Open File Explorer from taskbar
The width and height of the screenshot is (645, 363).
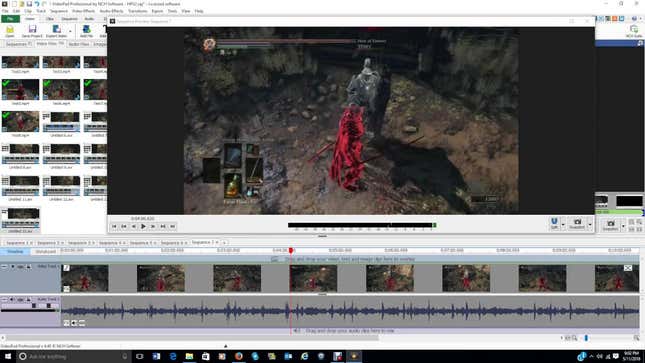click(x=189, y=356)
